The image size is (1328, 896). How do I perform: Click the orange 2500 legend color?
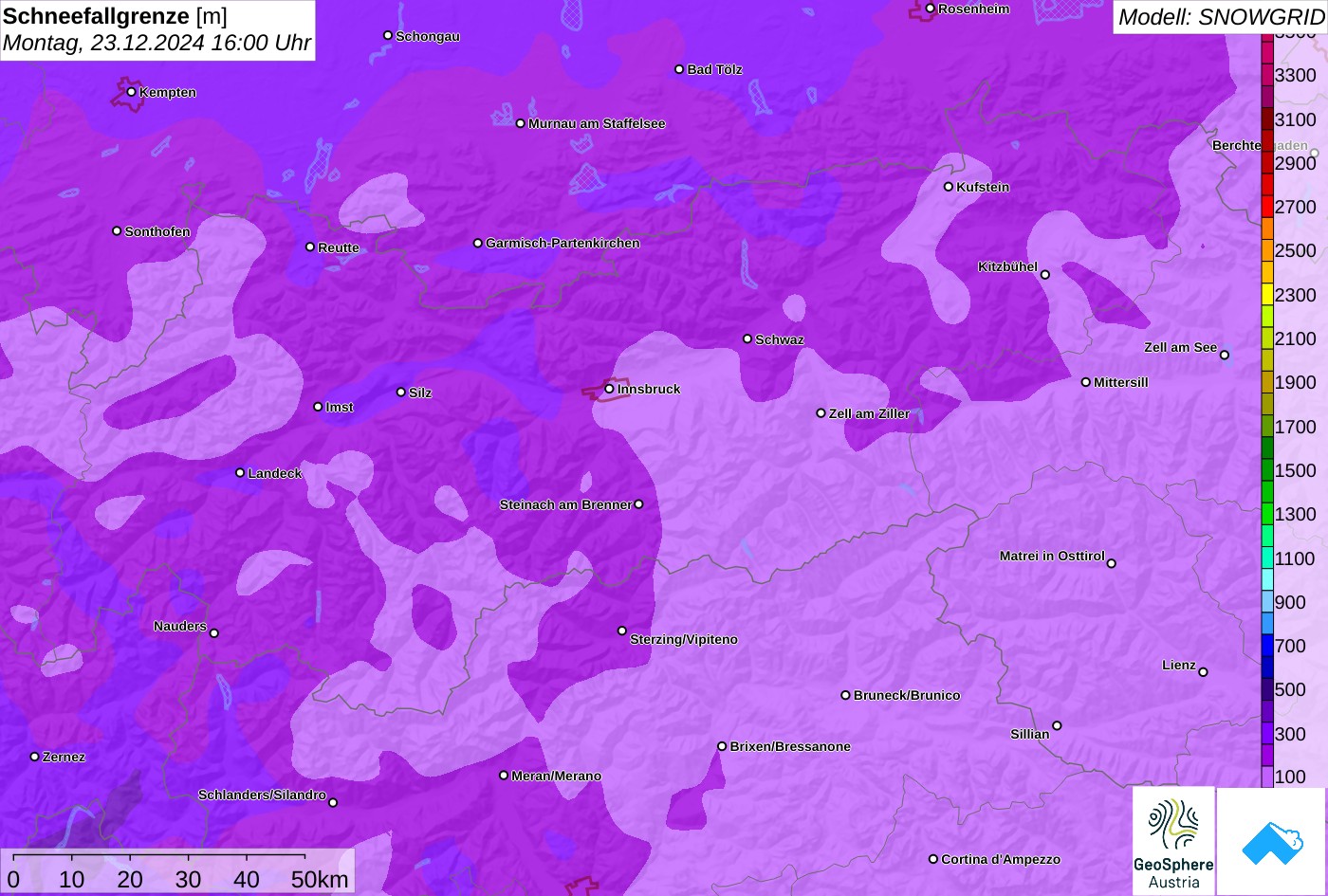[1267, 250]
